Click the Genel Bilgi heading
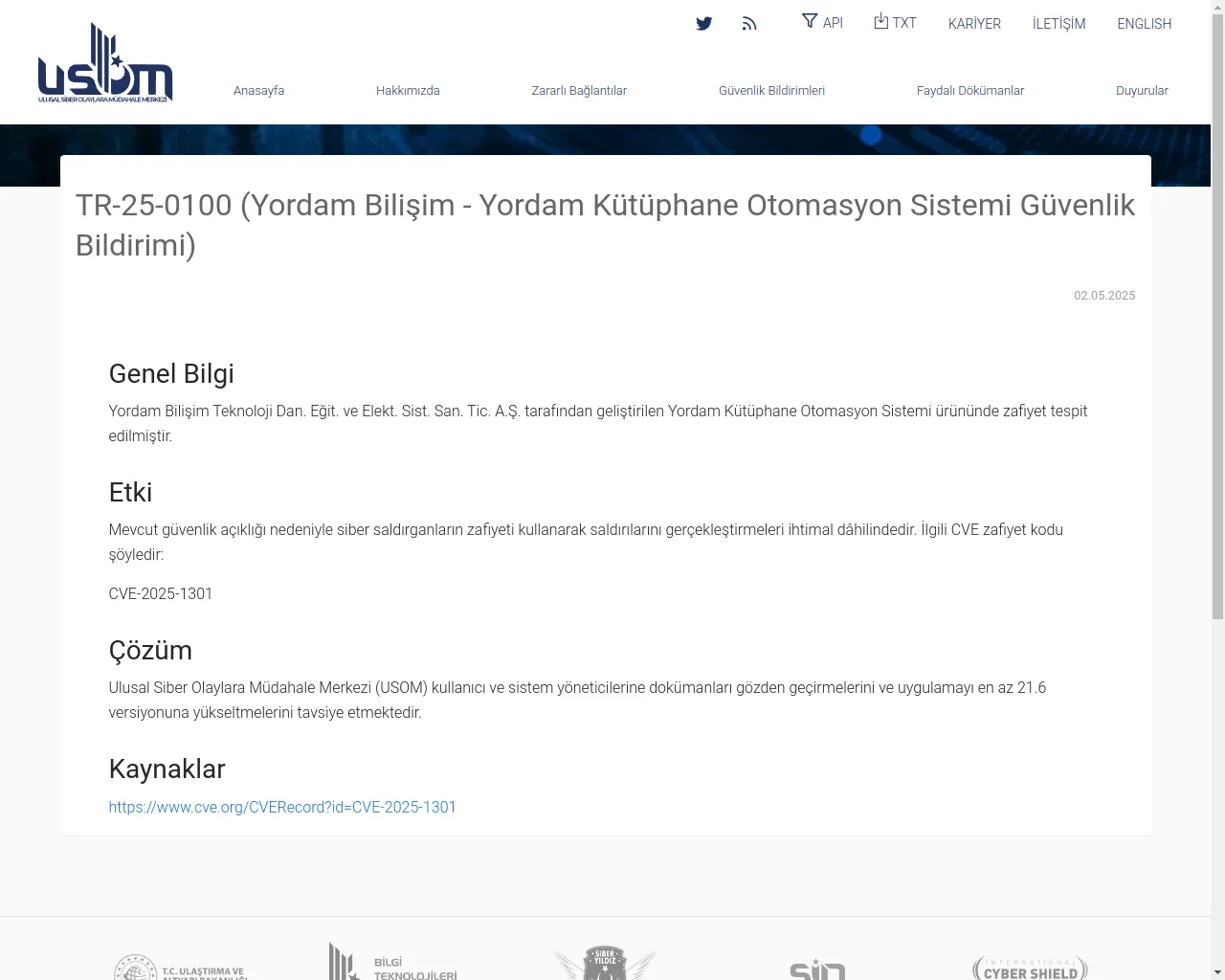This screenshot has height=980, width=1225. point(171,373)
